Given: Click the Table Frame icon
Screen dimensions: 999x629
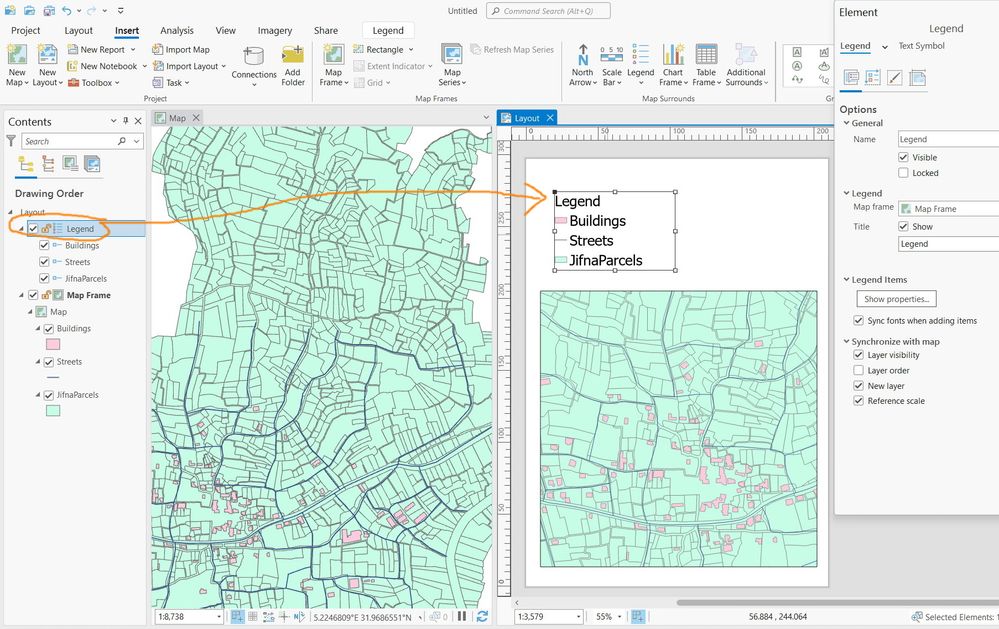Looking at the screenshot, I should [706, 64].
